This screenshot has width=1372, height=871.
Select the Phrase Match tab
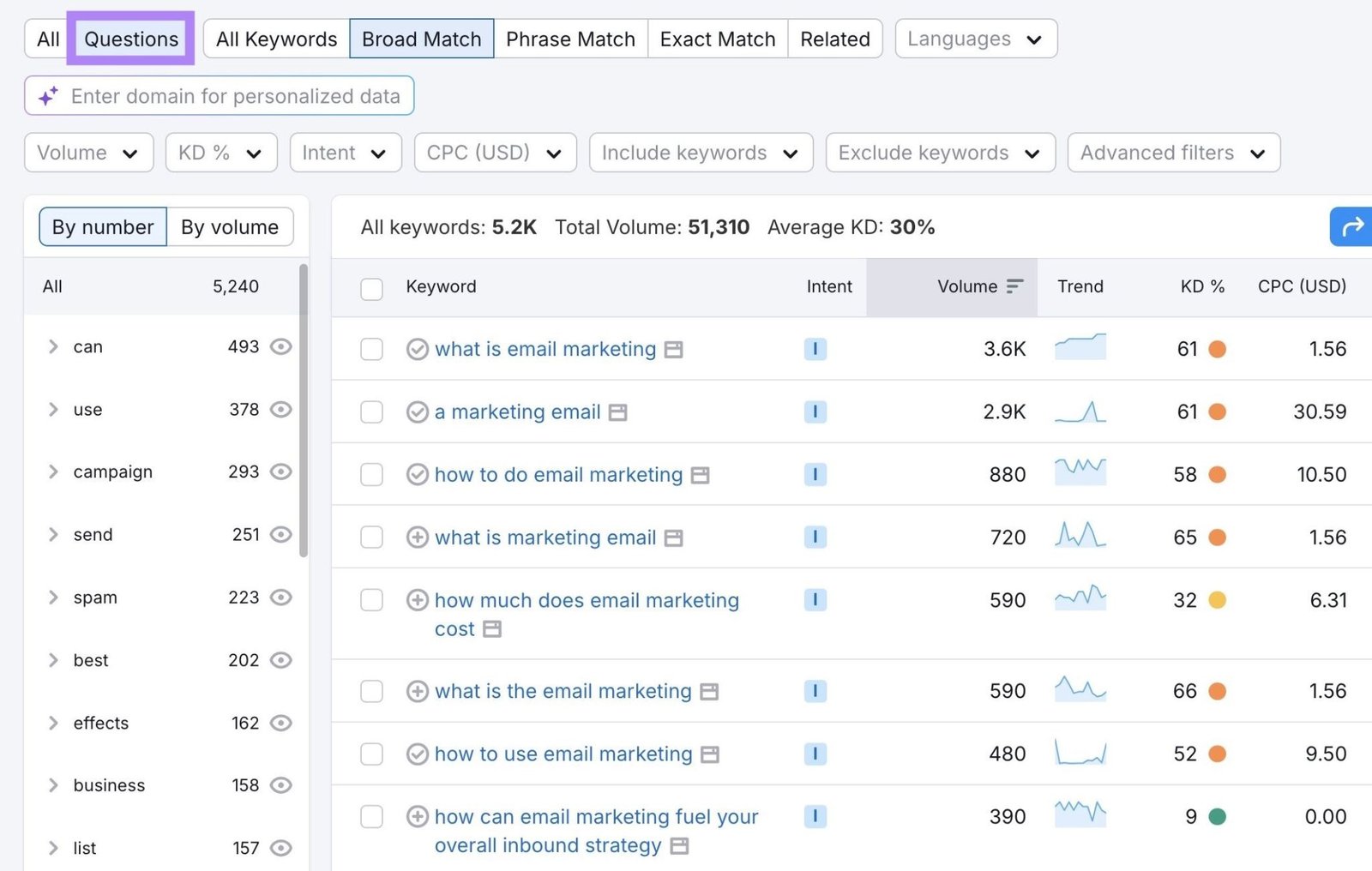click(x=570, y=39)
